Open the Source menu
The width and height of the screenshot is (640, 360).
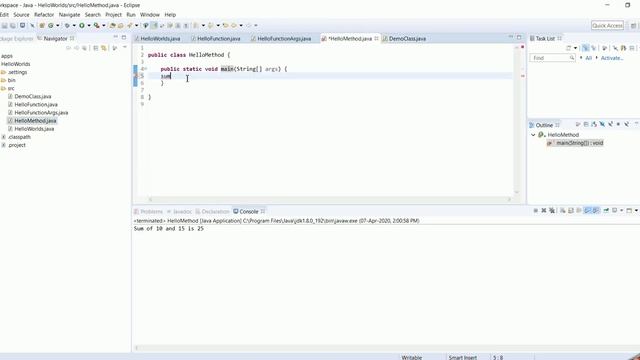(21, 15)
